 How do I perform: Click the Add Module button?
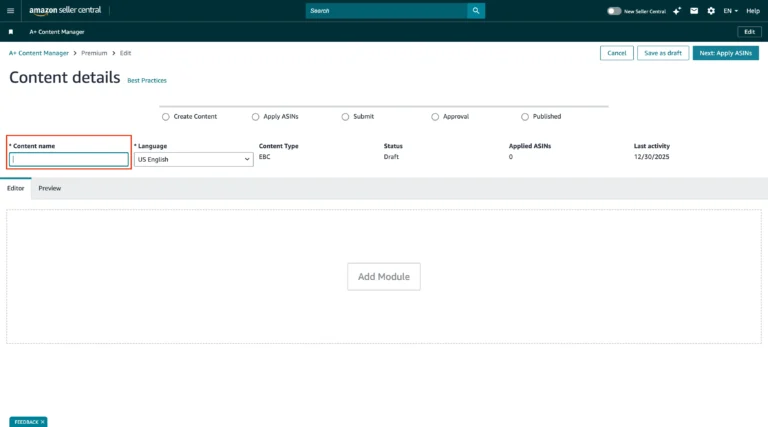tap(384, 277)
